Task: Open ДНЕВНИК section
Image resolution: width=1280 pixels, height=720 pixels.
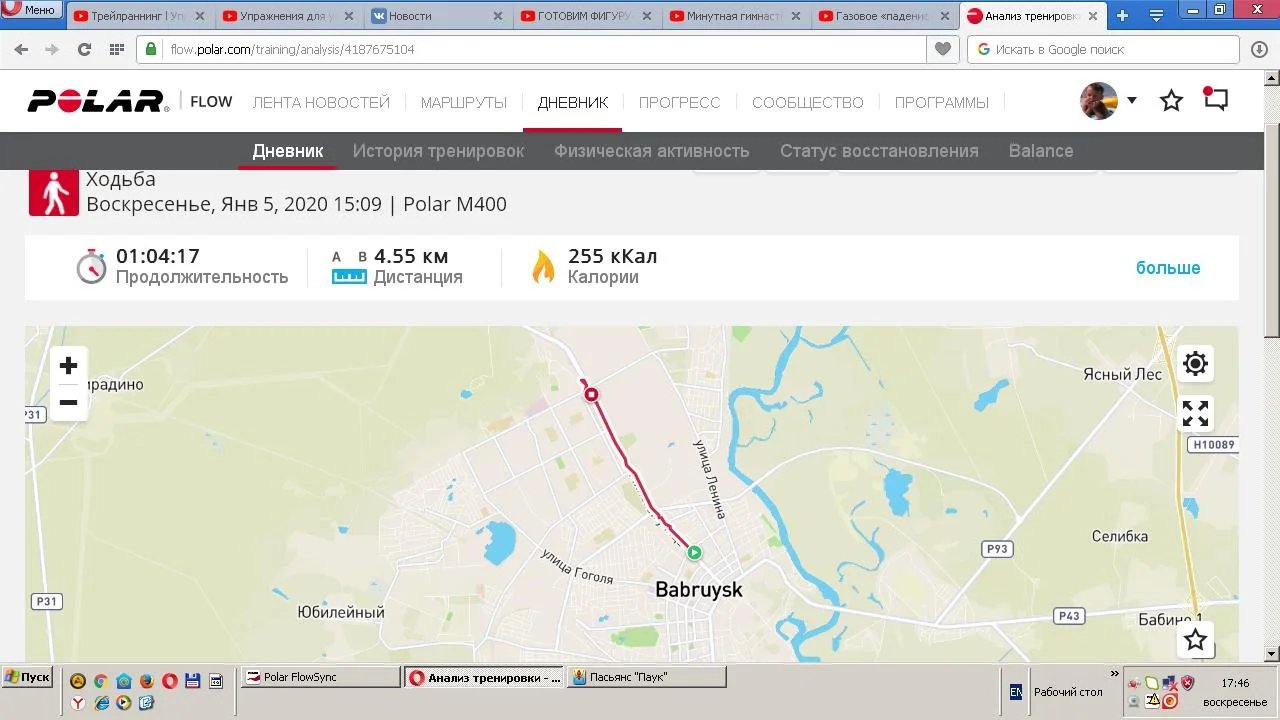Action: click(573, 102)
